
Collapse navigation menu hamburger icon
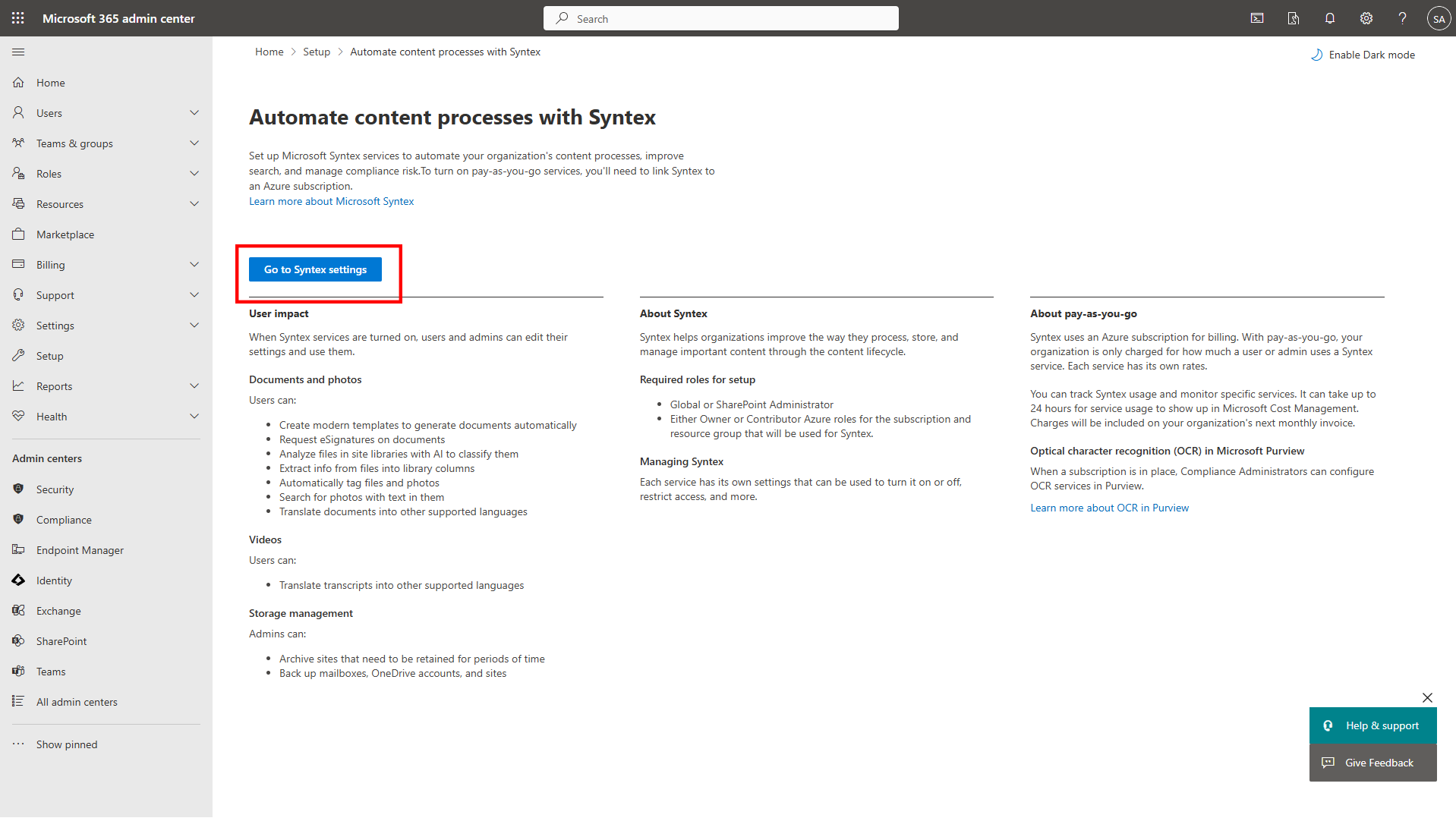point(18,52)
